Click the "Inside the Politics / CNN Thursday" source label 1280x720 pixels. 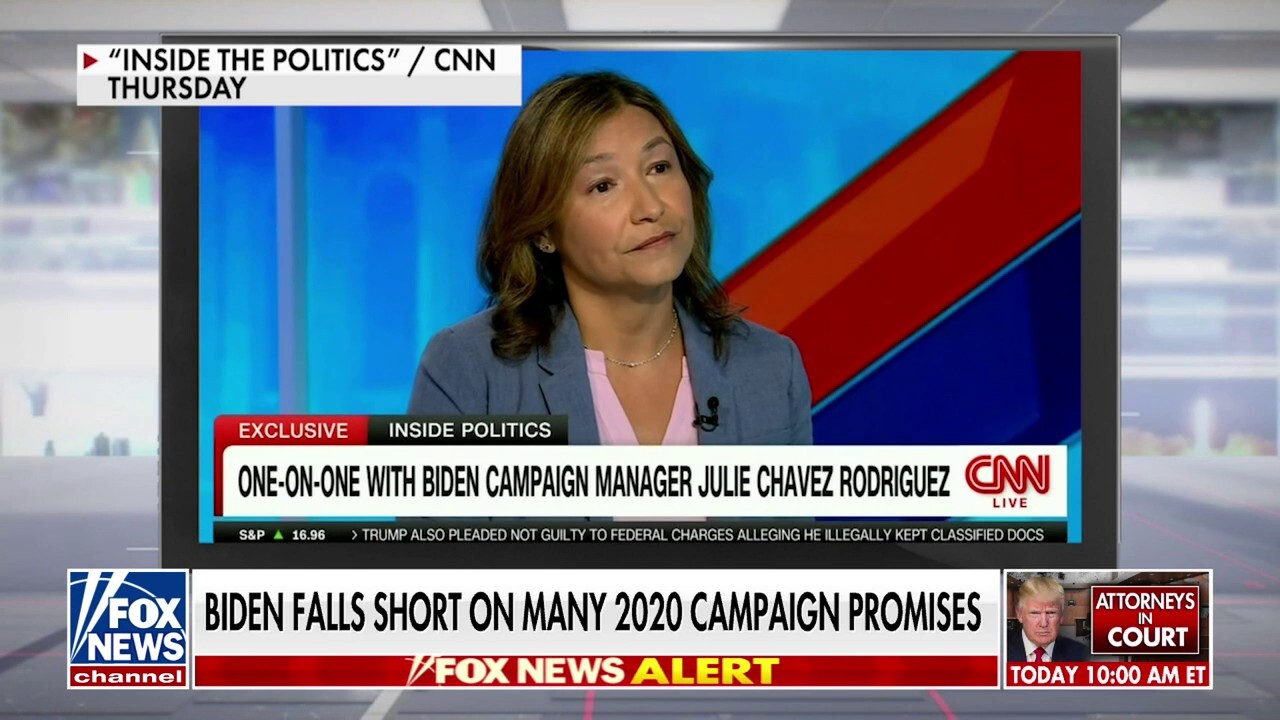pos(299,75)
